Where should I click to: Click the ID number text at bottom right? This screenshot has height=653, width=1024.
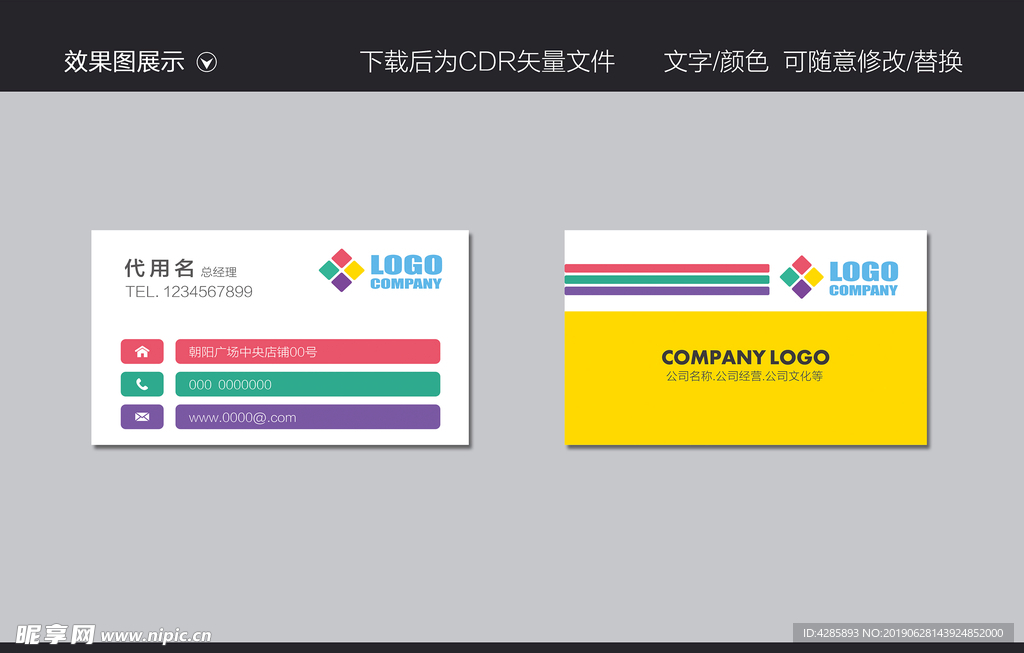point(902,633)
